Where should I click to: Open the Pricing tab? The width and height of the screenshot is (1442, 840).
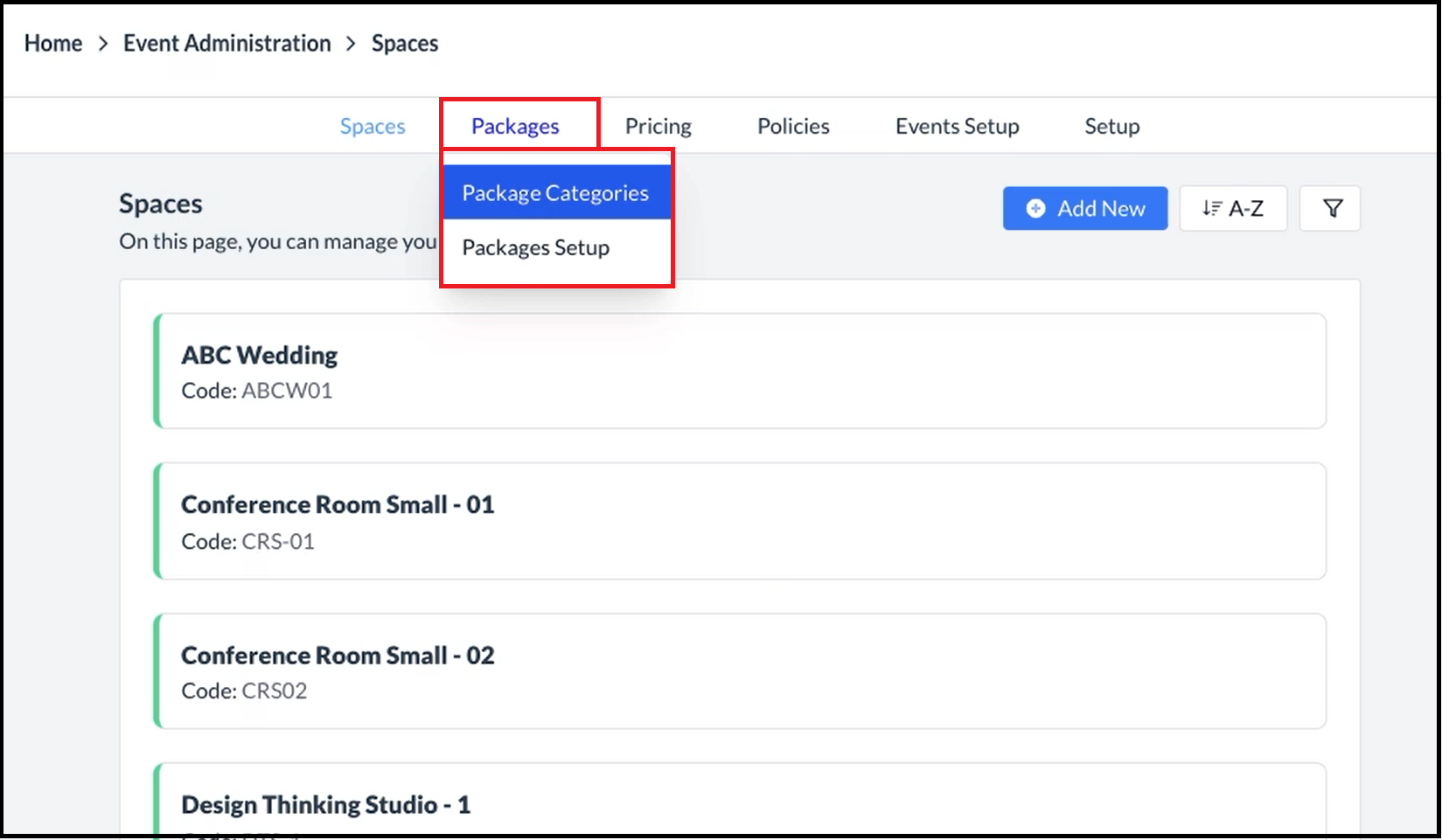pyautogui.click(x=658, y=127)
